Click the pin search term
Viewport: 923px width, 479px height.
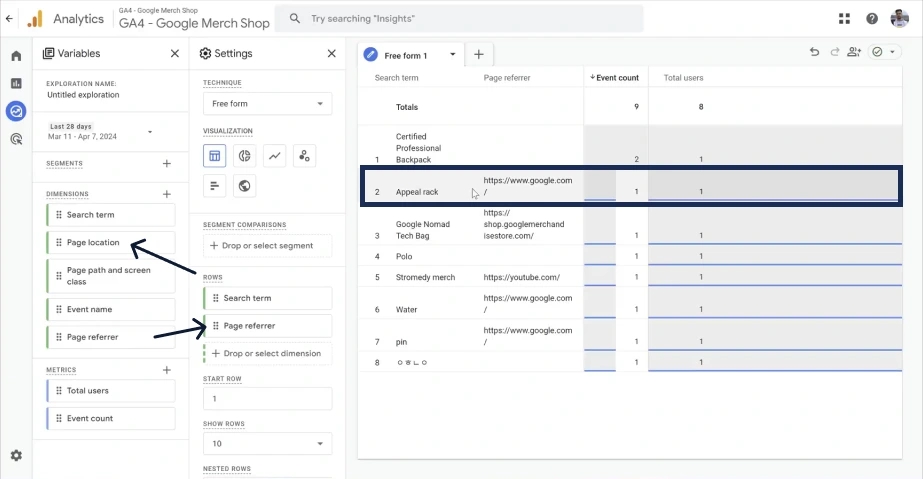(x=401, y=342)
